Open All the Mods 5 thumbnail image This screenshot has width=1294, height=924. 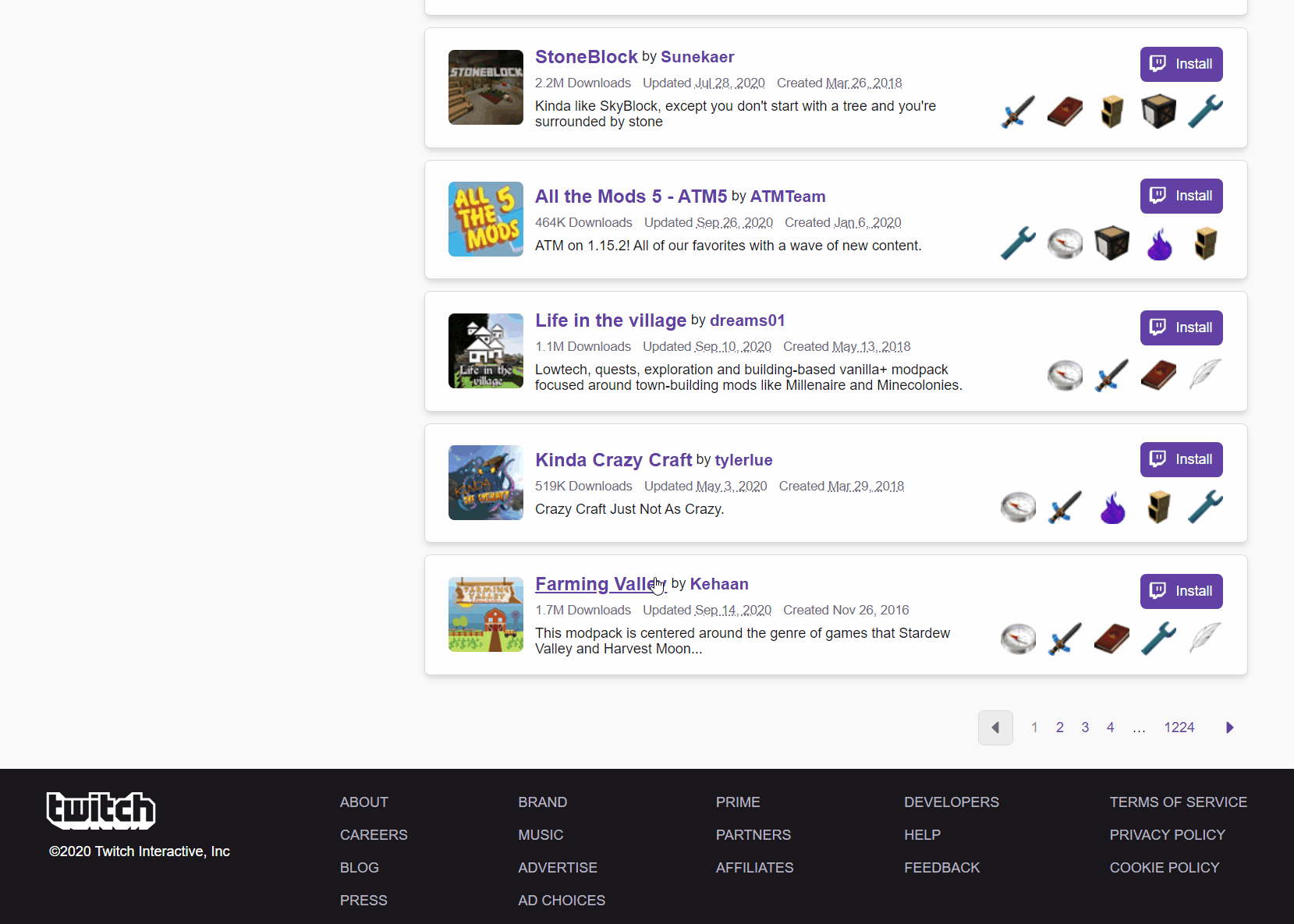(x=486, y=219)
